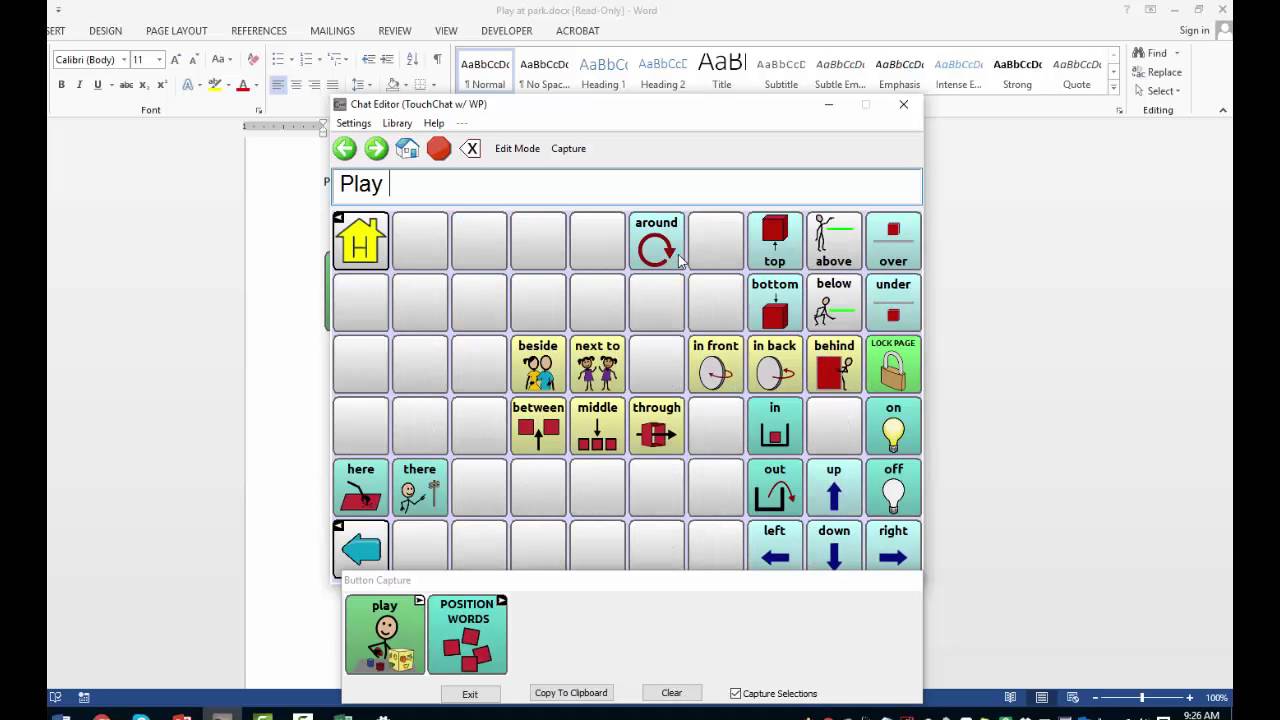The width and height of the screenshot is (1280, 720).
Task: Open the text highlight color dropdown arrow
Action: 227,85
